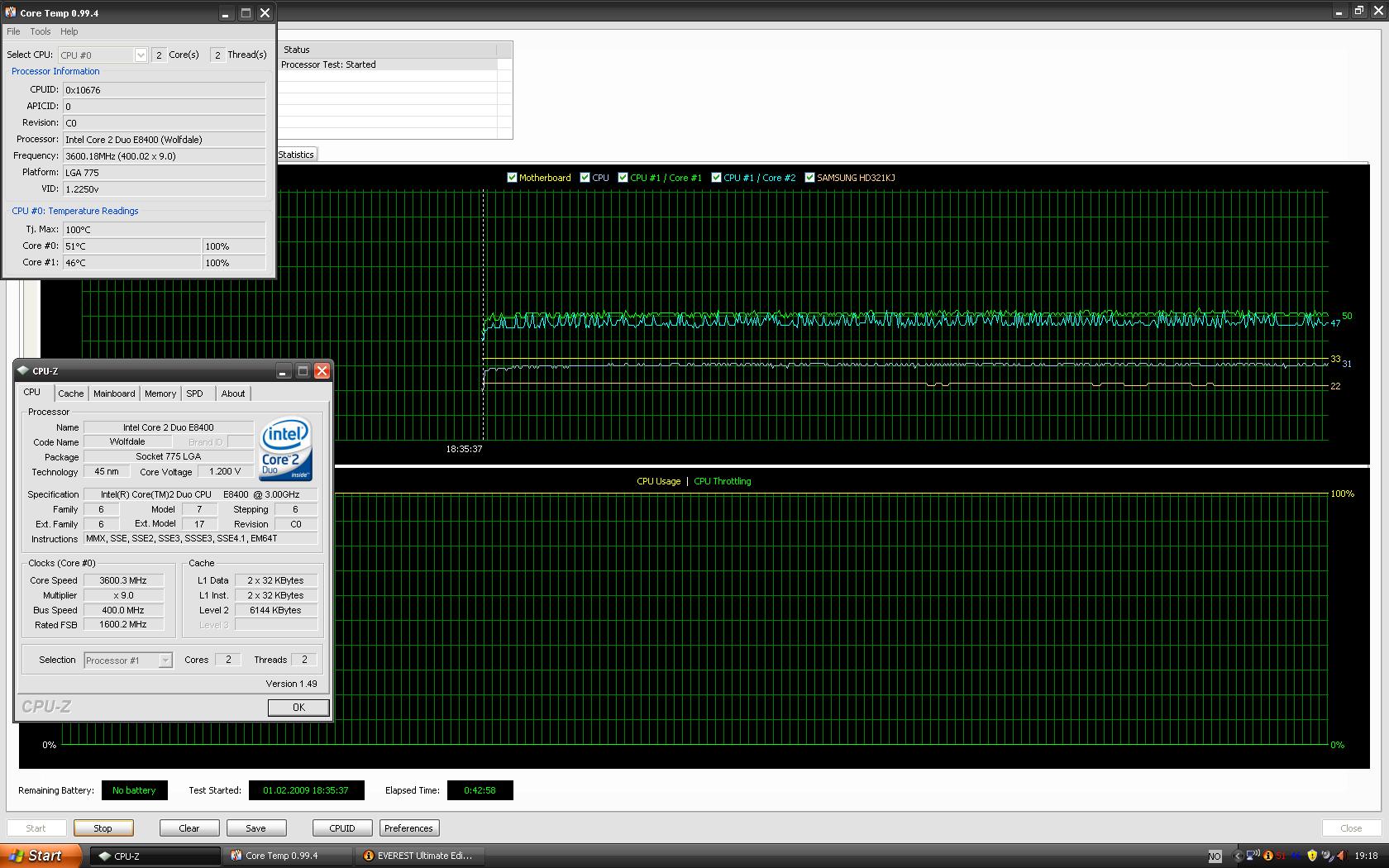
Task: Open Select CPU dropdown in Core Temp
Action: point(103,55)
